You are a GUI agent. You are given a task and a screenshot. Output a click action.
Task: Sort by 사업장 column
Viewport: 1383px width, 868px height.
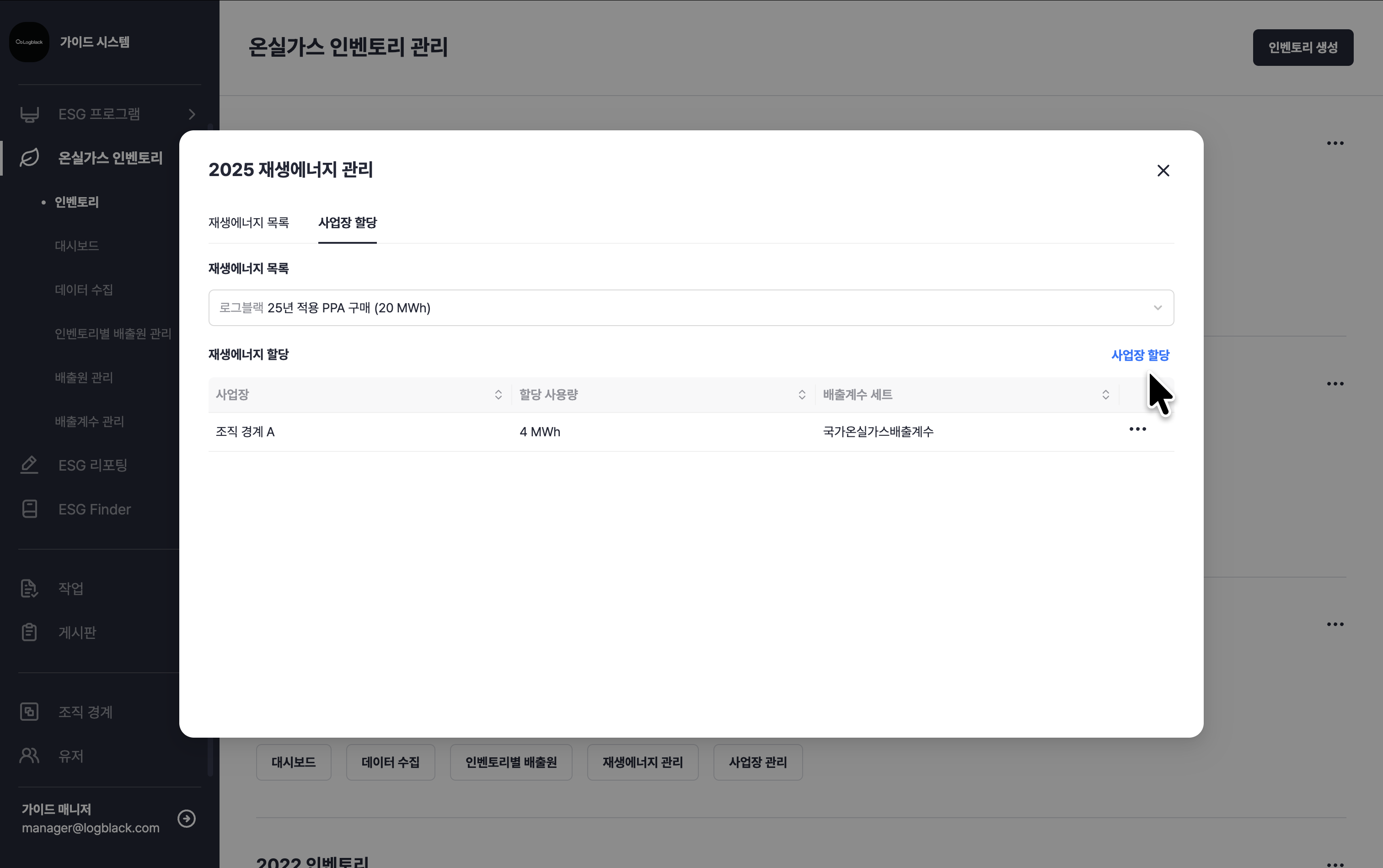[x=498, y=395]
